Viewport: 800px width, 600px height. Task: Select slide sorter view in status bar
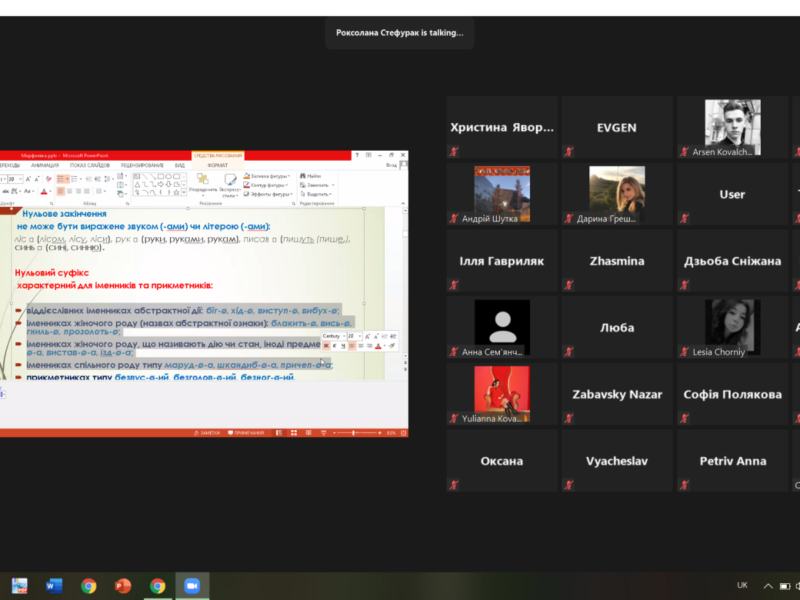[295, 432]
